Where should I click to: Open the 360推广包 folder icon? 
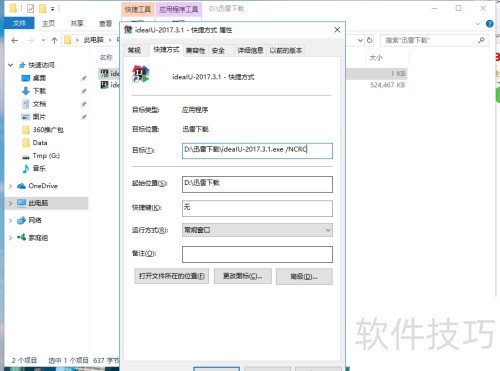pyautogui.click(x=26, y=130)
